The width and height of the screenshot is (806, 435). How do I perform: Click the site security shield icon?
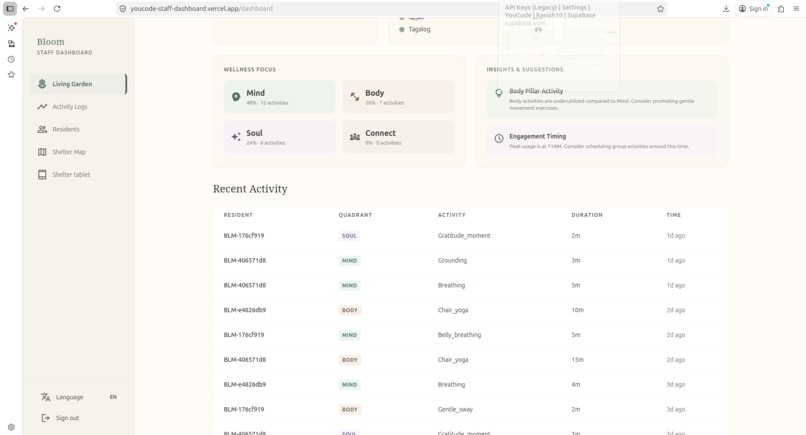(123, 9)
